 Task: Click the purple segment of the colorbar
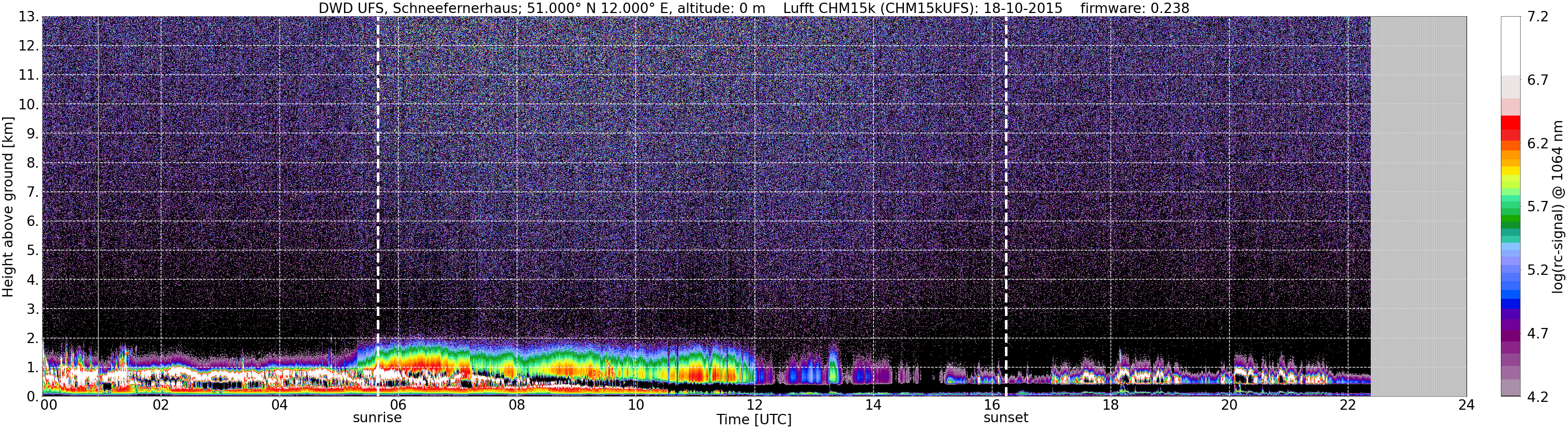[x=1510, y=326]
